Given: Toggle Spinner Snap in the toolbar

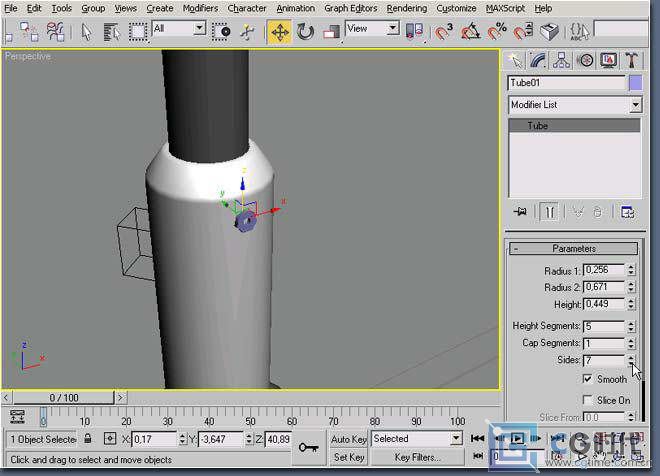Looking at the screenshot, I should (523, 32).
